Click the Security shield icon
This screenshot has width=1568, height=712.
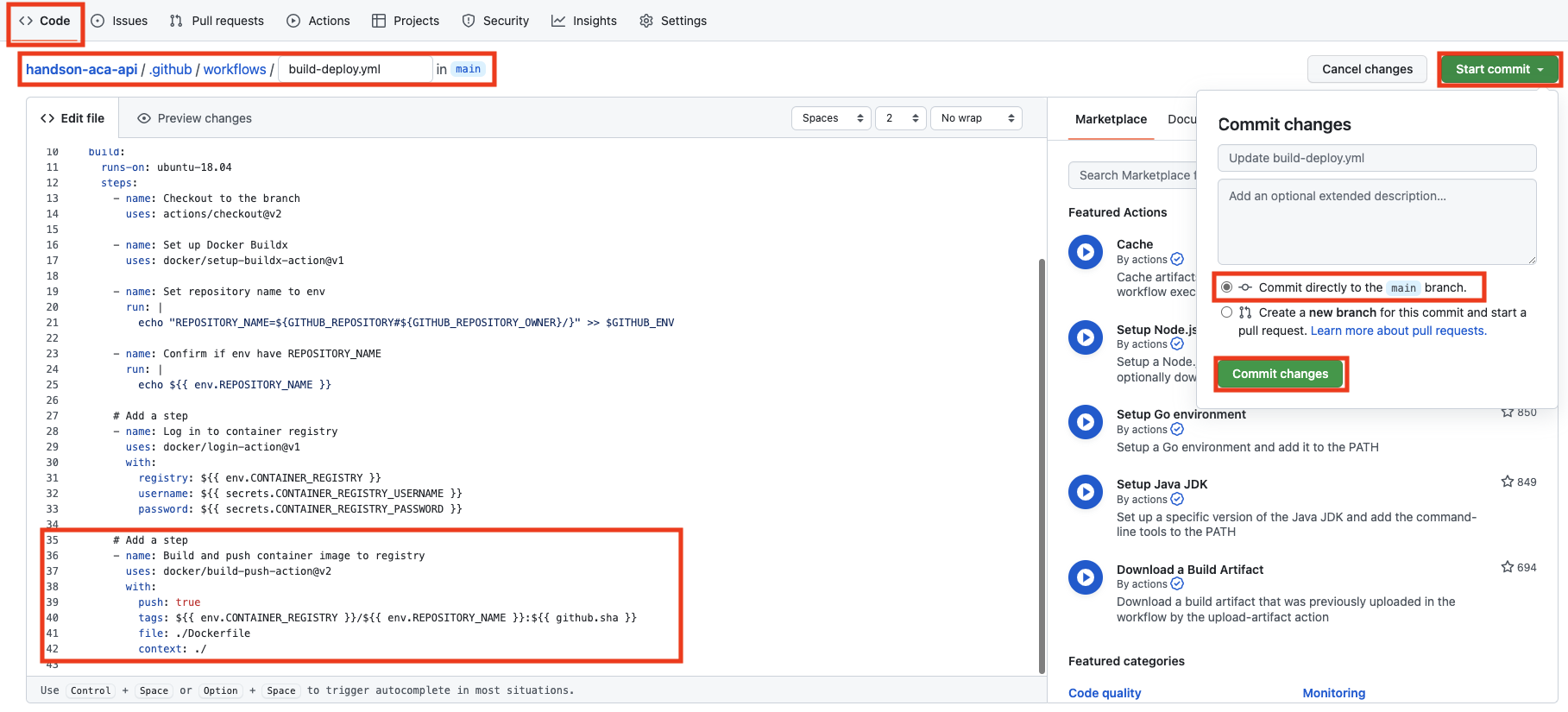click(x=469, y=21)
